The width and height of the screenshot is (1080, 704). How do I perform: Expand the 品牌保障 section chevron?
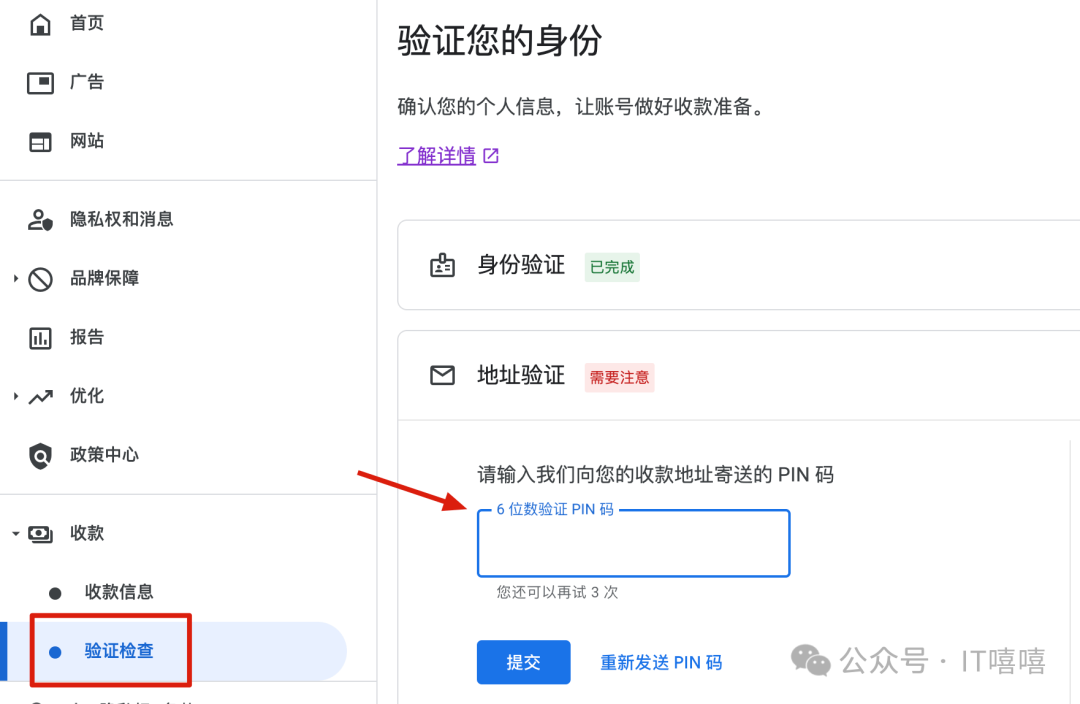(x=13, y=278)
